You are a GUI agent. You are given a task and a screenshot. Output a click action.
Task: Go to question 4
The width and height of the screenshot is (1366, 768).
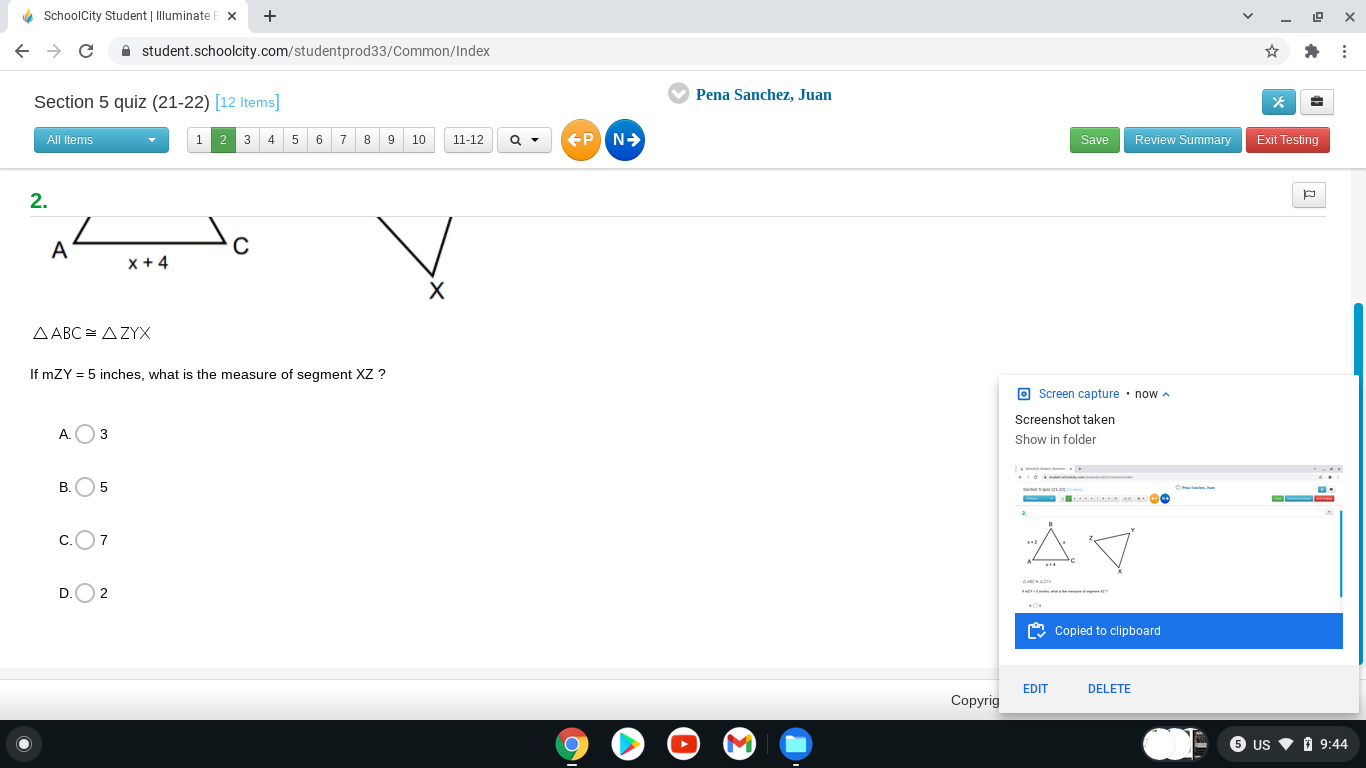[x=271, y=140]
